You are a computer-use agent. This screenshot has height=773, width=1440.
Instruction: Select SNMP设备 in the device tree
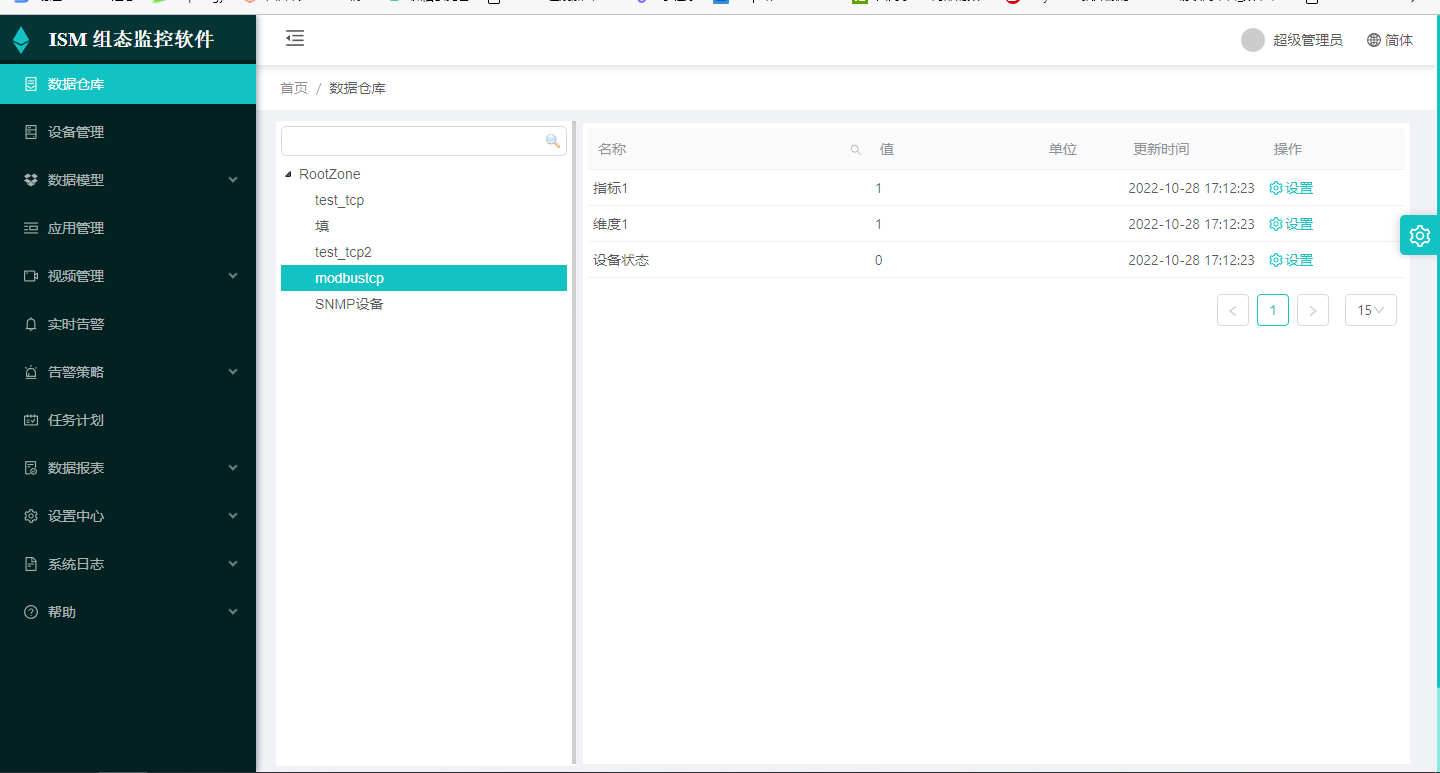pos(349,304)
